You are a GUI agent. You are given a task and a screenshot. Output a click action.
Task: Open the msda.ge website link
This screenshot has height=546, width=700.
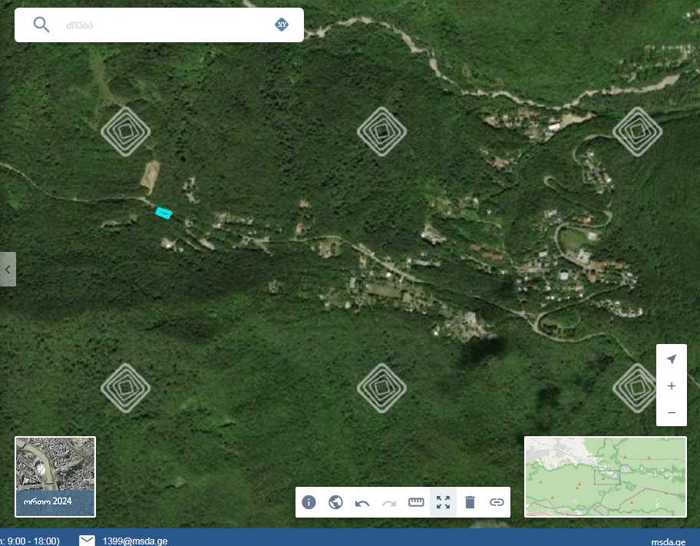coord(667,540)
